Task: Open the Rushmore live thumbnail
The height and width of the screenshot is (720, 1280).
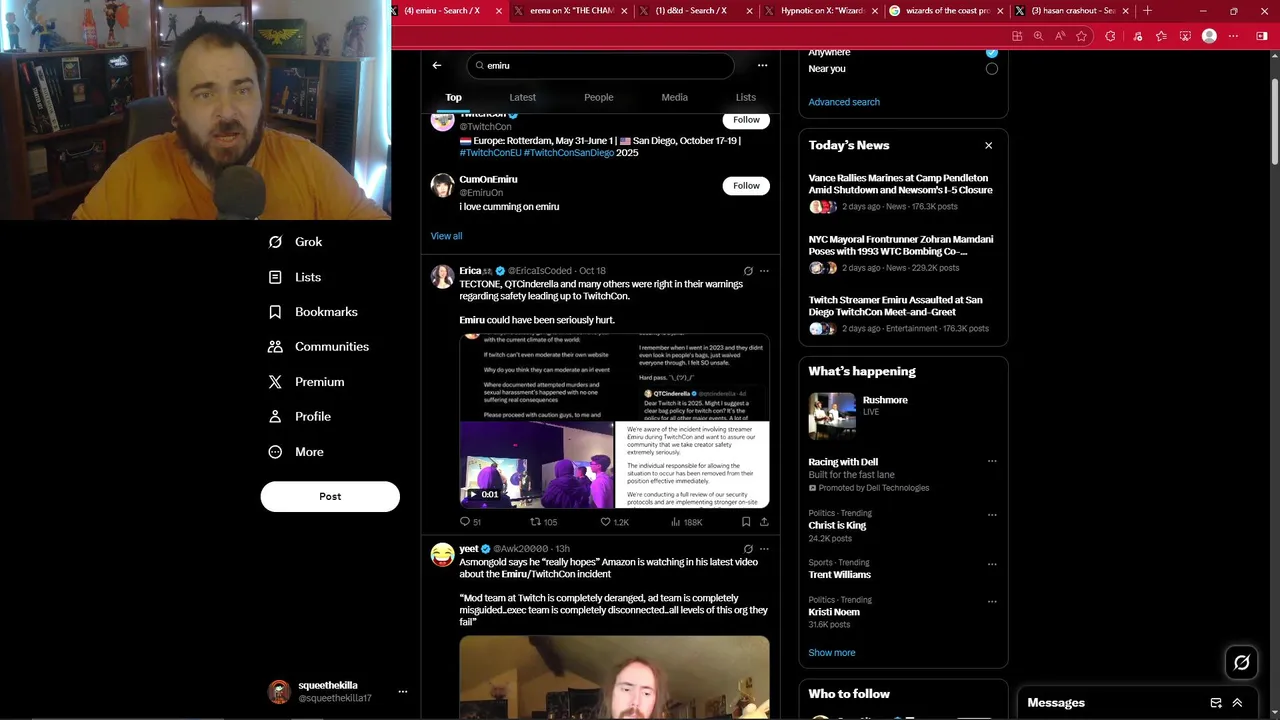Action: pyautogui.click(x=832, y=417)
